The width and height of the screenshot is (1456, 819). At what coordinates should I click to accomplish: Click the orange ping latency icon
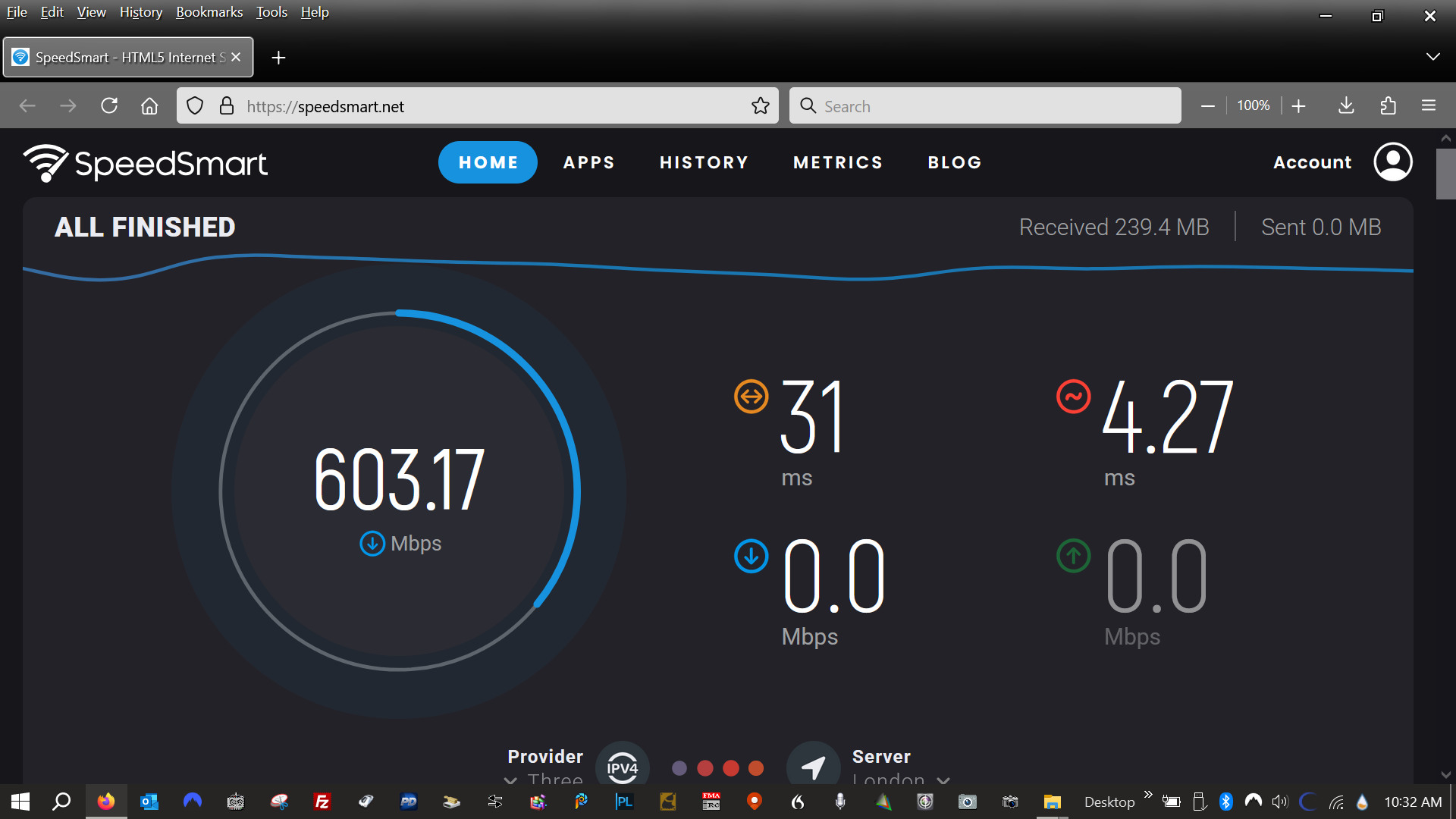point(751,397)
